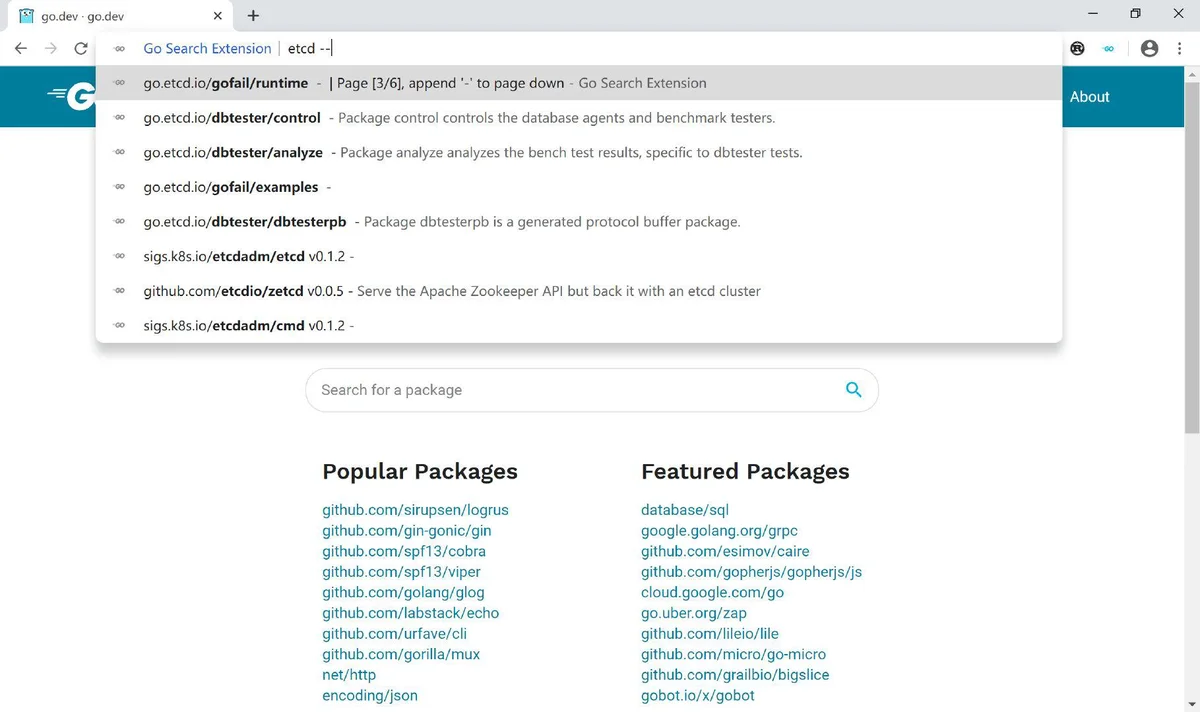Image resolution: width=1200 pixels, height=712 pixels.
Task: Open github.com/gorilla/mux package
Action: (x=401, y=654)
